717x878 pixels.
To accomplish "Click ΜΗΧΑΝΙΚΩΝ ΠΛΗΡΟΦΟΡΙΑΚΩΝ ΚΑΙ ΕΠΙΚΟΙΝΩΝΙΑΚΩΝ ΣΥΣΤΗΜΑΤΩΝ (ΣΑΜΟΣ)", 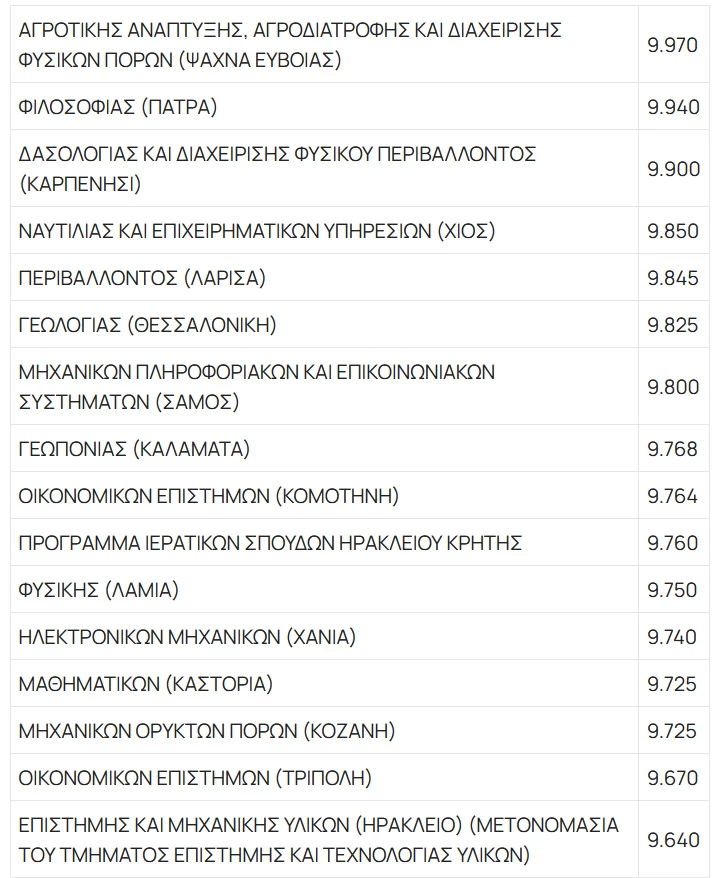I will (257, 387).
